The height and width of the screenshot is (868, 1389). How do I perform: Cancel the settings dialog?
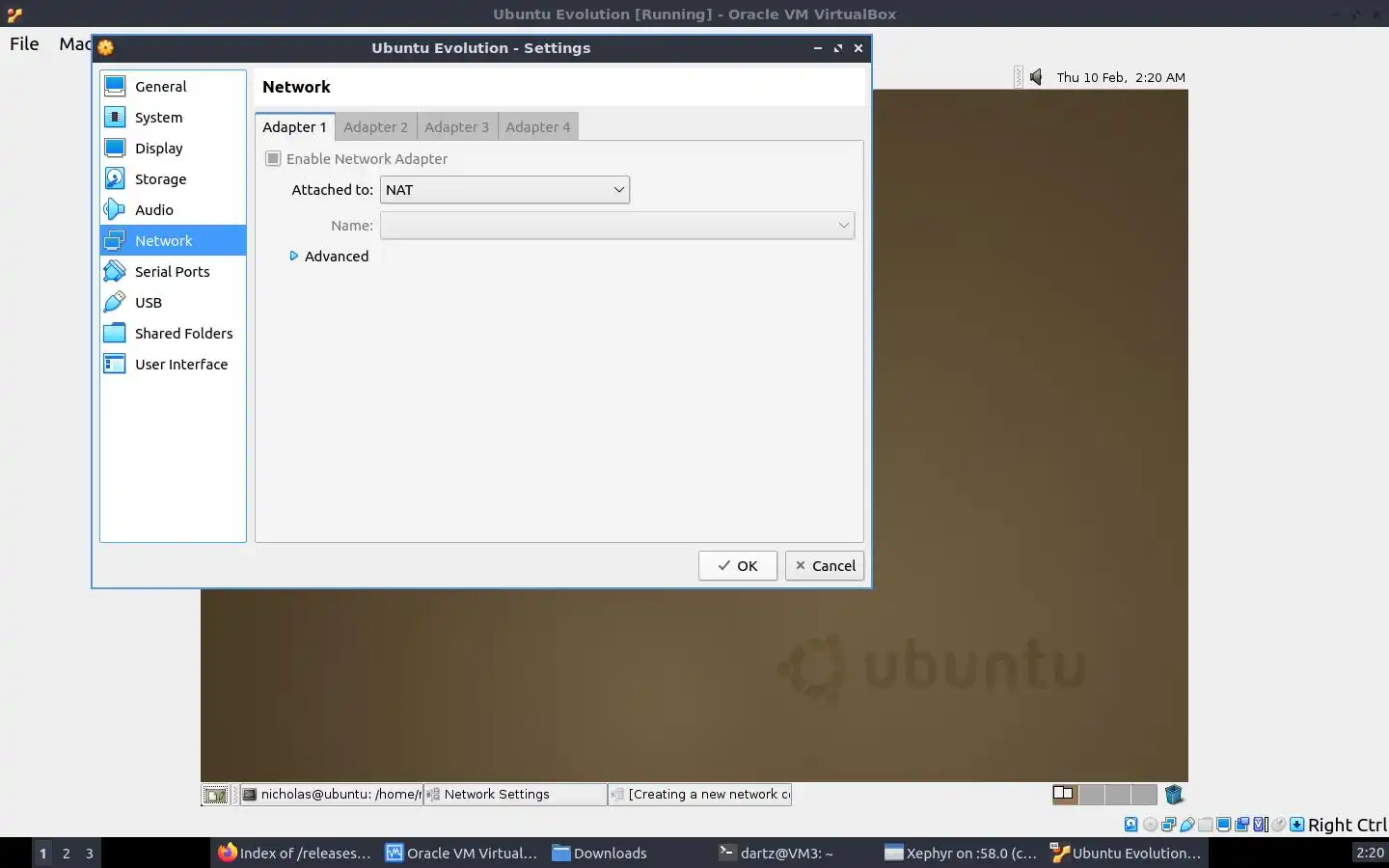825,566
